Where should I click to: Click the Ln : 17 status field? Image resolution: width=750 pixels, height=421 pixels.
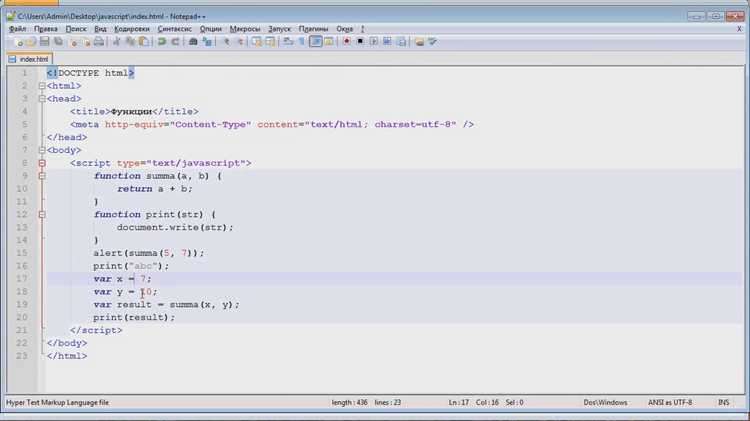(x=459, y=403)
